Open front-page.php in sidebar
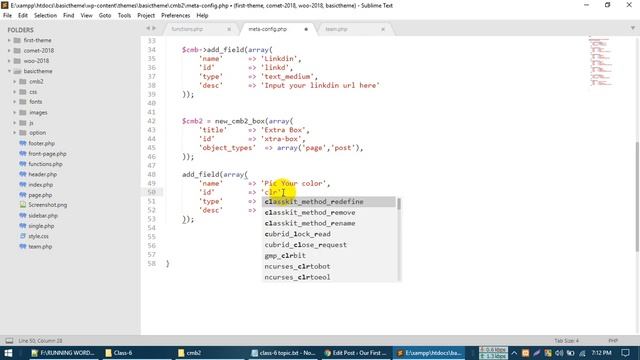Screen dimensions: 640x360 click(47, 153)
